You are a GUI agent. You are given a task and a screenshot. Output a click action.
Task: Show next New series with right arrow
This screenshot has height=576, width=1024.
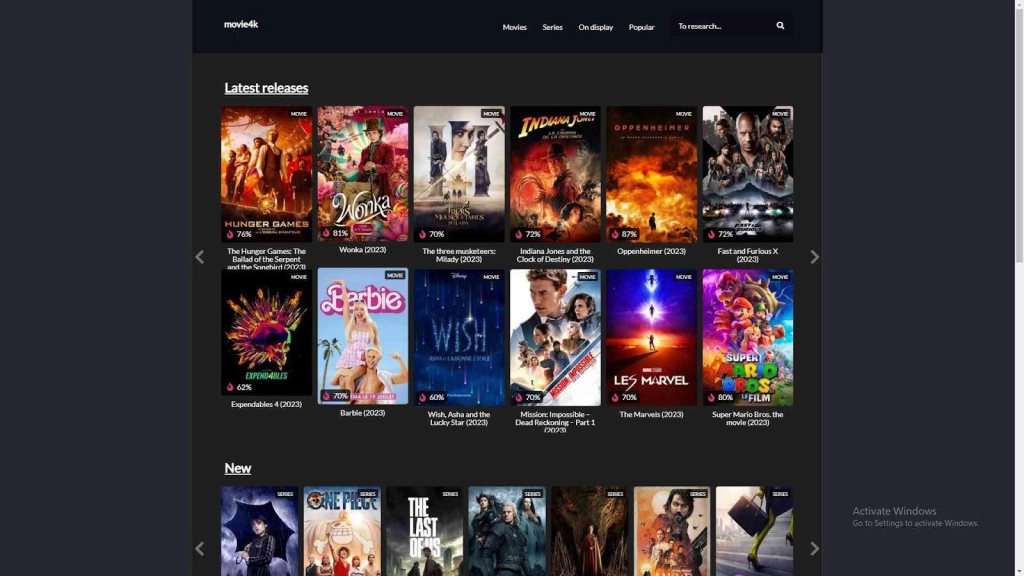click(x=814, y=549)
